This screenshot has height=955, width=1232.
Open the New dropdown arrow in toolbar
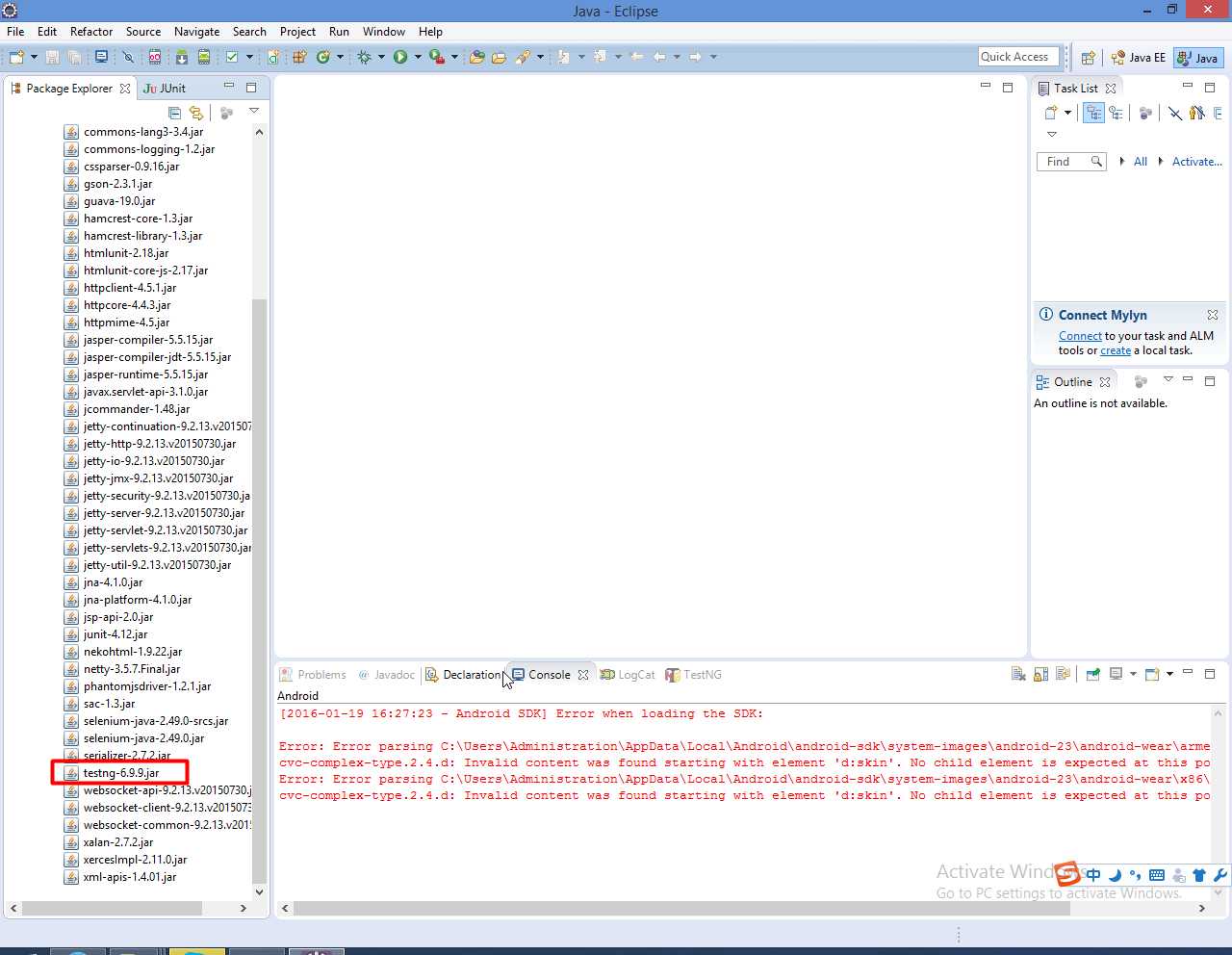[34, 57]
